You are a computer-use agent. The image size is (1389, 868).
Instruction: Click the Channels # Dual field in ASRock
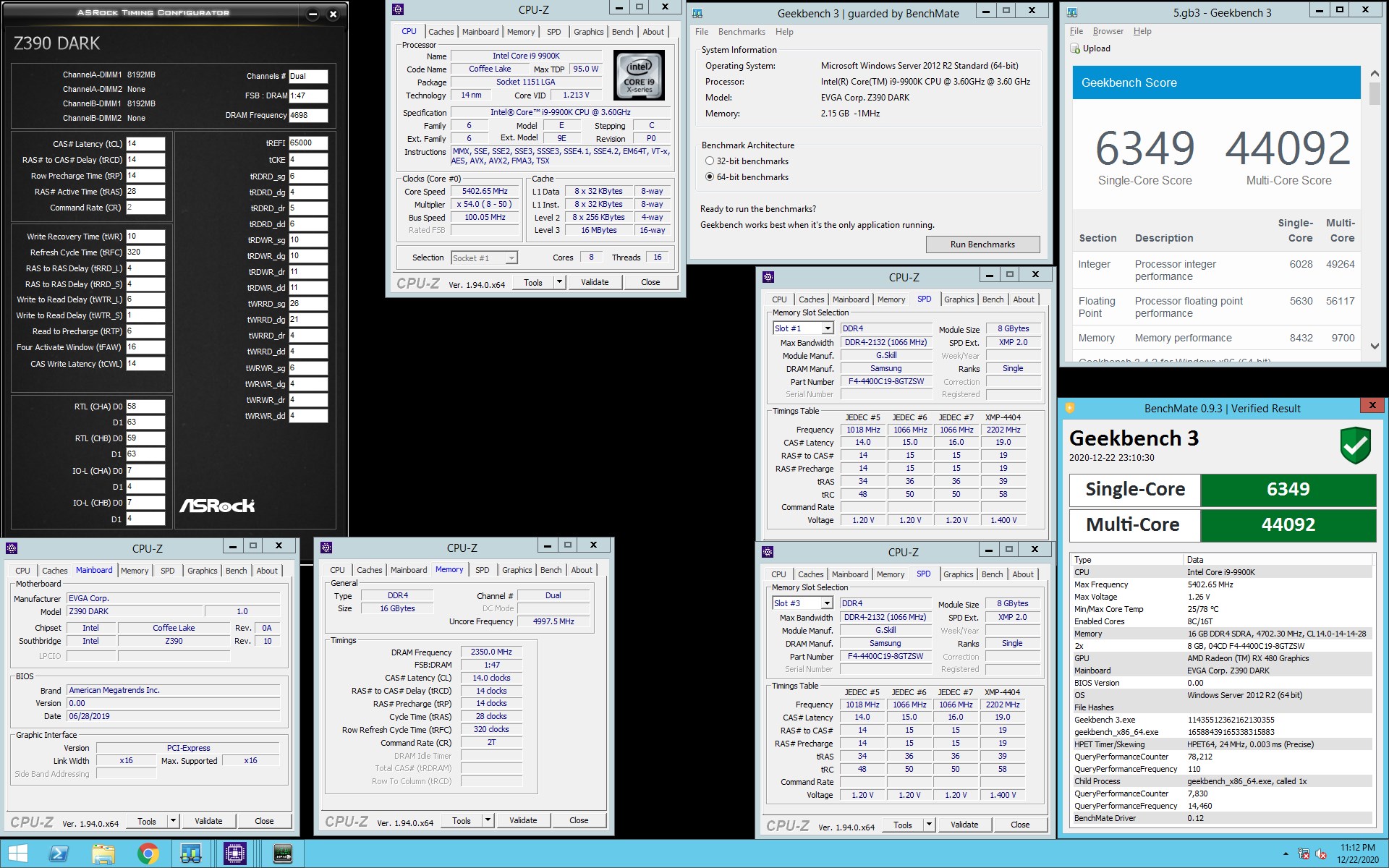coord(308,76)
